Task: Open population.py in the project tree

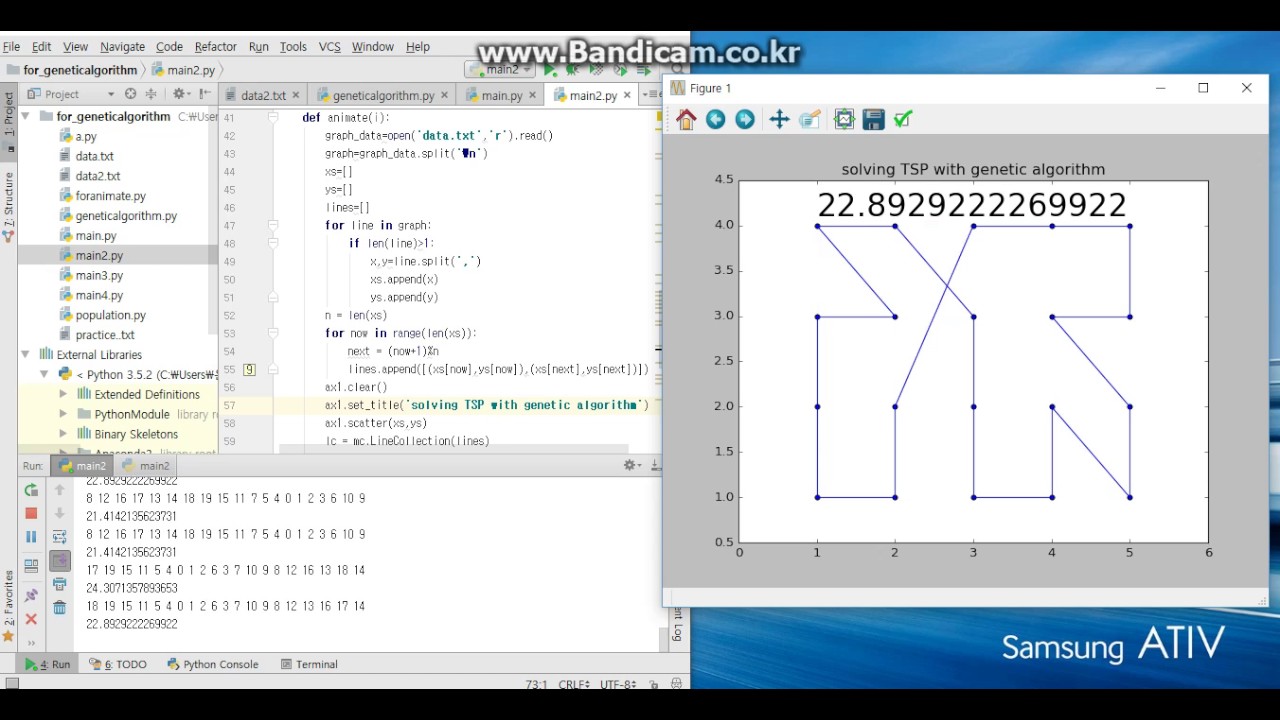Action: (110, 315)
